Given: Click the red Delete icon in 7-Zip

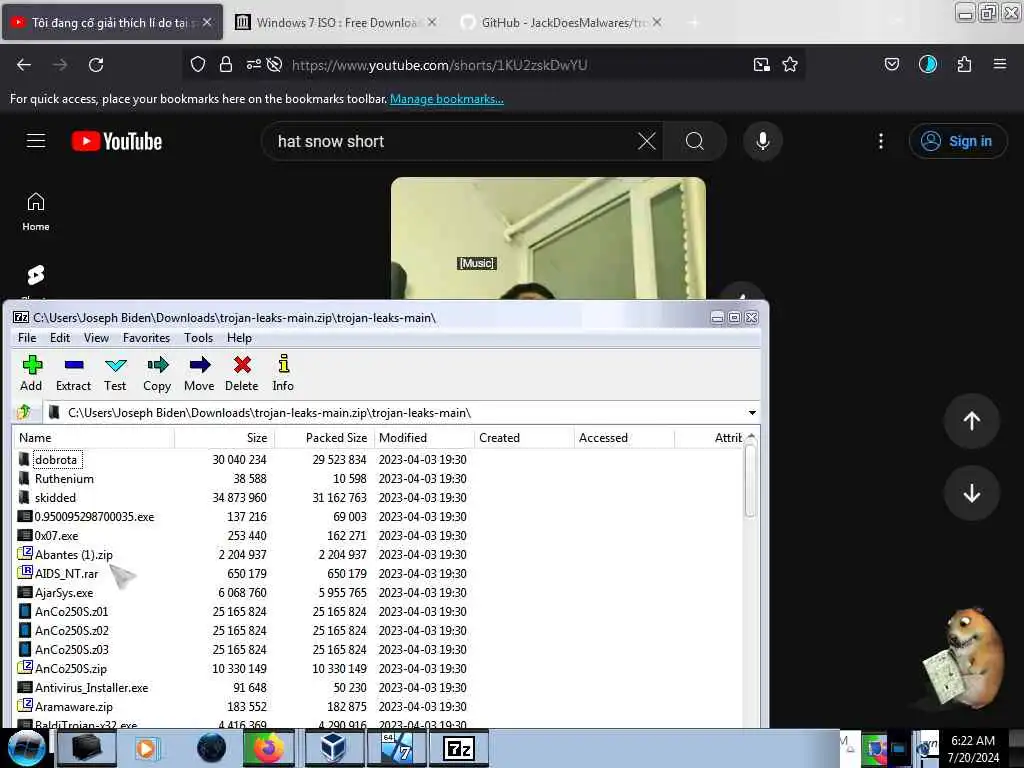Looking at the screenshot, I should (x=242, y=374).
